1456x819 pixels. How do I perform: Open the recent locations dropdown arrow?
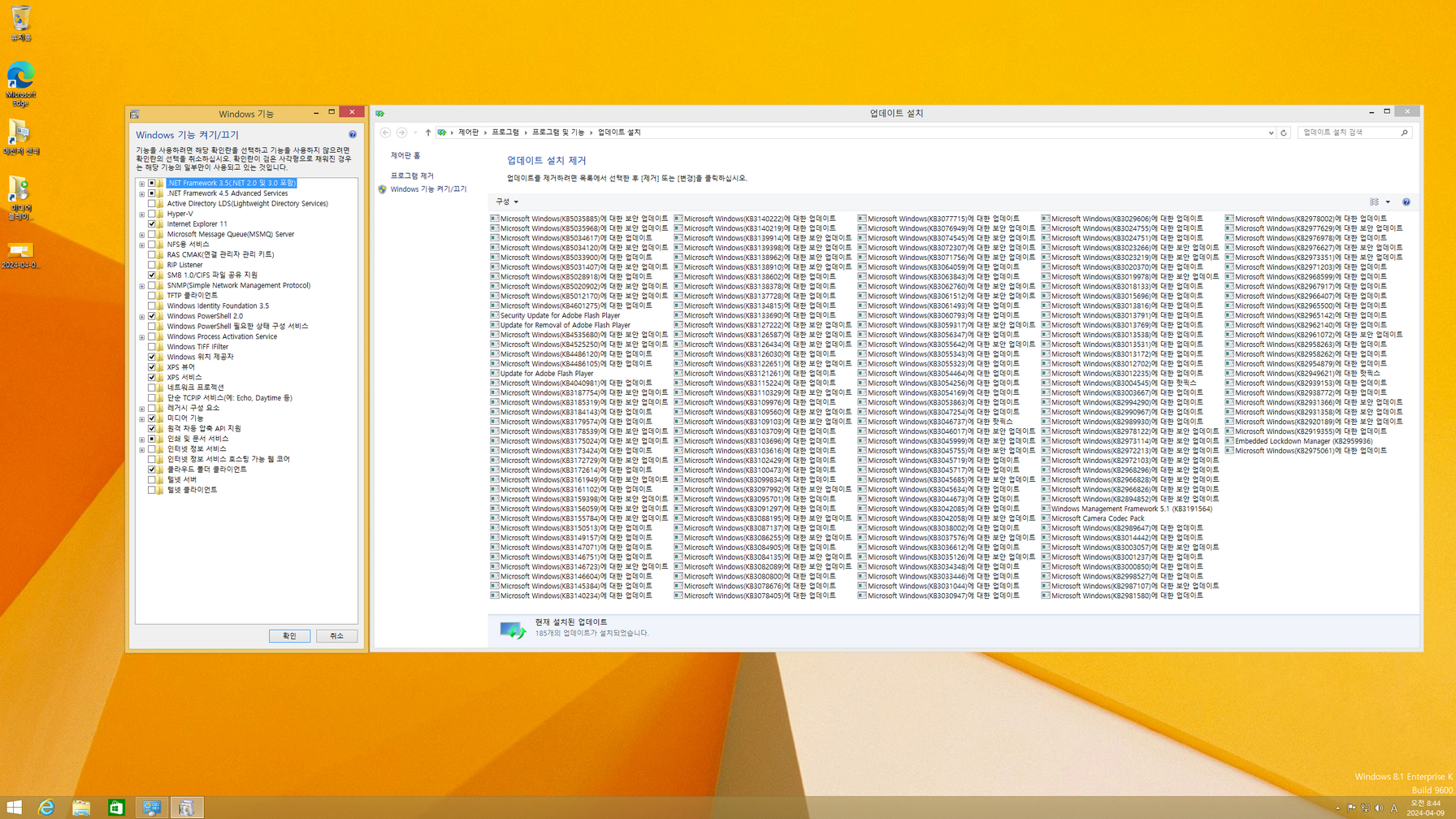[415, 132]
